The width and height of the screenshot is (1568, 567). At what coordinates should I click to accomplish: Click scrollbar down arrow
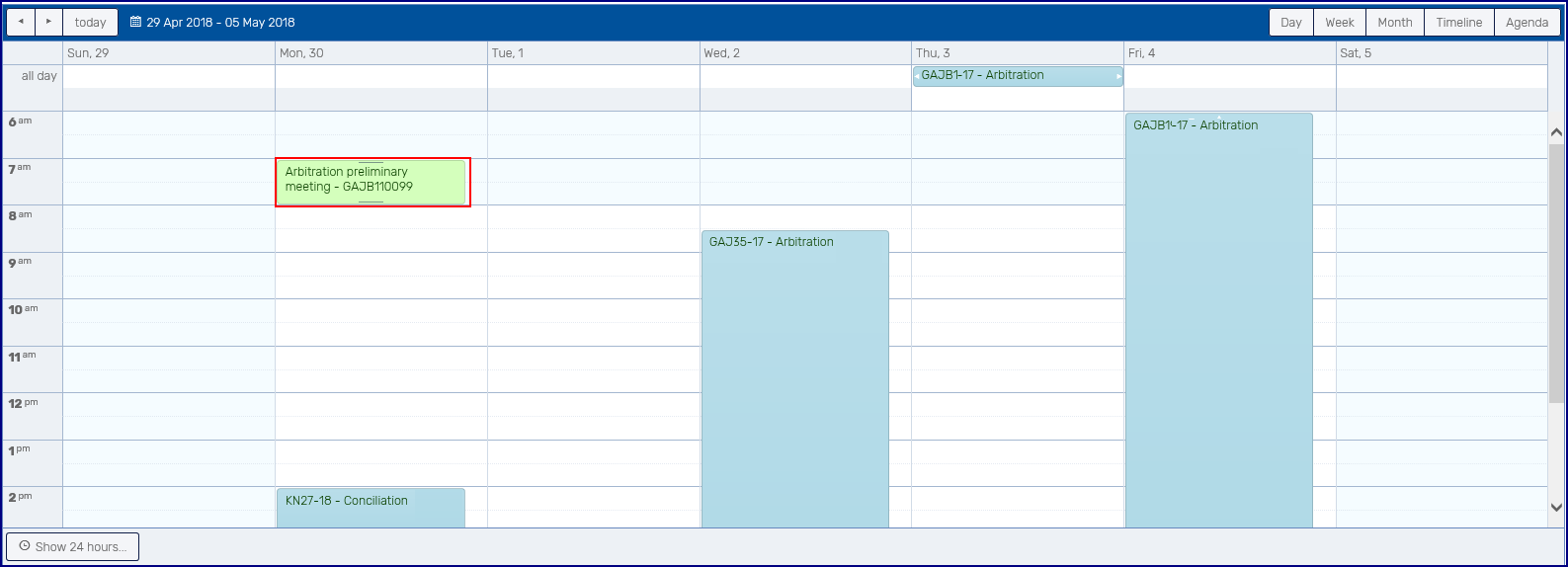[x=1556, y=508]
